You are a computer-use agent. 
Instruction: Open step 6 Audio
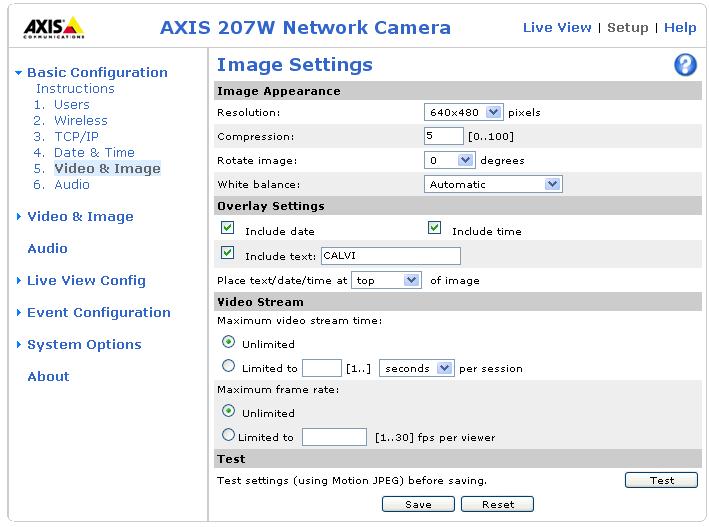tap(72, 185)
